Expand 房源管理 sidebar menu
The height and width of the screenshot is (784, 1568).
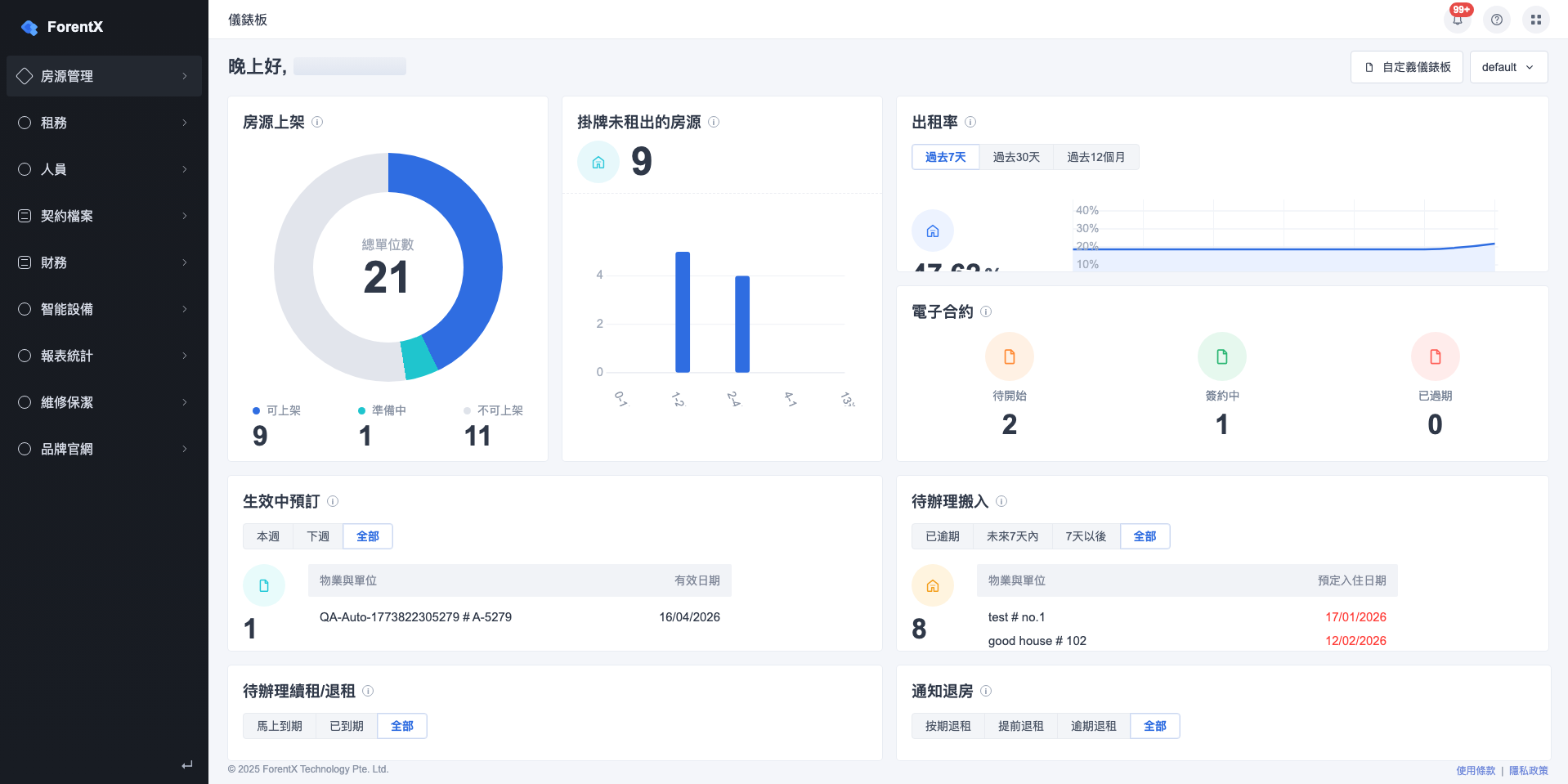(104, 76)
